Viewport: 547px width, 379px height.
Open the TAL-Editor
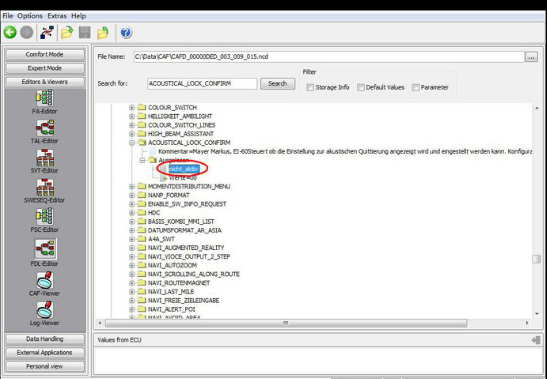(44, 131)
